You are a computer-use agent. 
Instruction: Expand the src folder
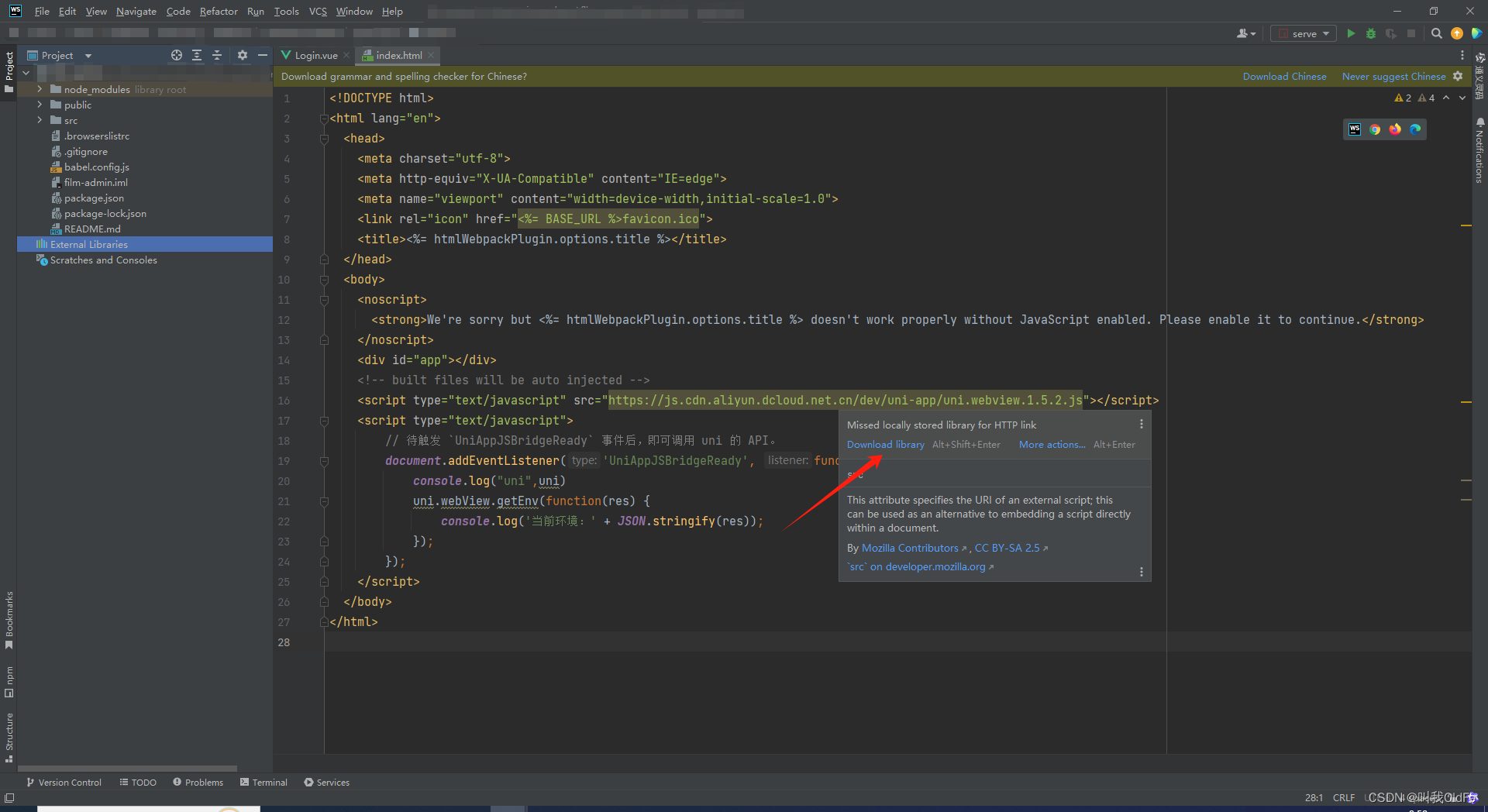tap(40, 120)
